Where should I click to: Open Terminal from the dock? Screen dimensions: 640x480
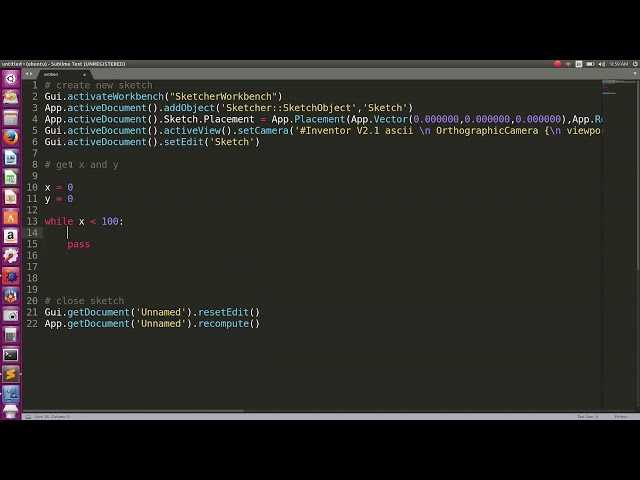[10, 354]
